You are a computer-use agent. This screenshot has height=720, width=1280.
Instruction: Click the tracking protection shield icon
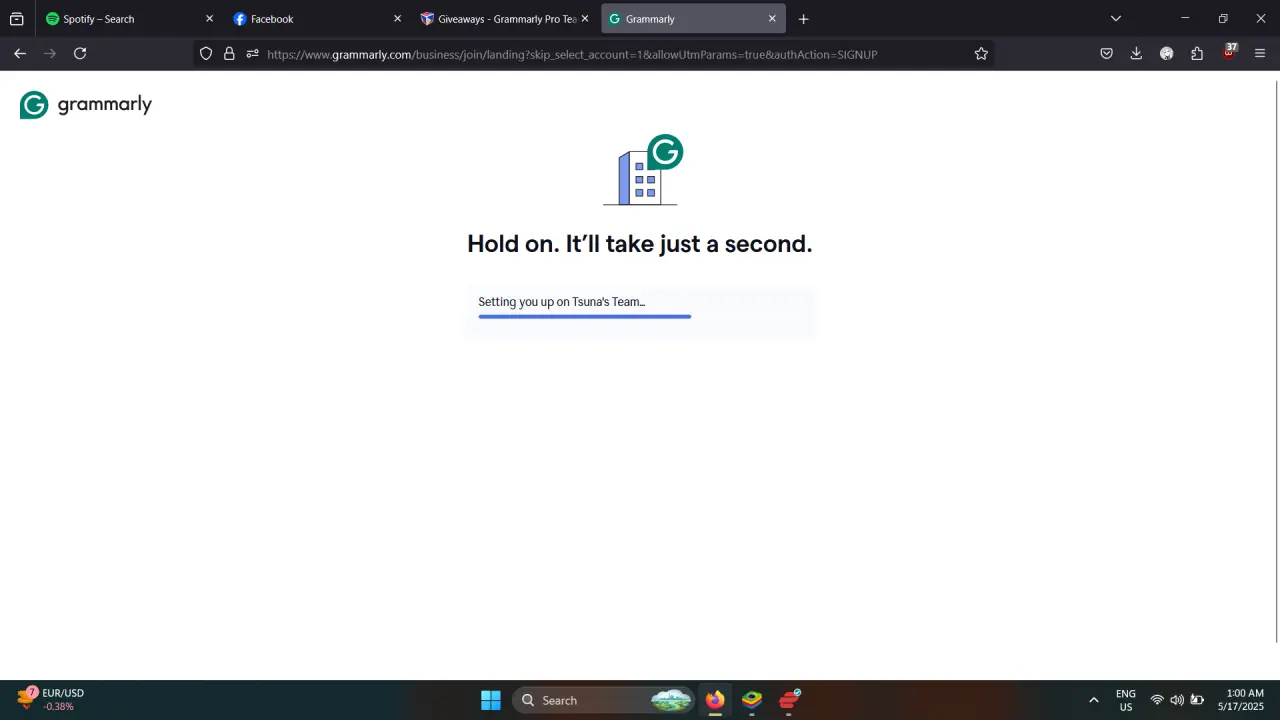(x=206, y=54)
